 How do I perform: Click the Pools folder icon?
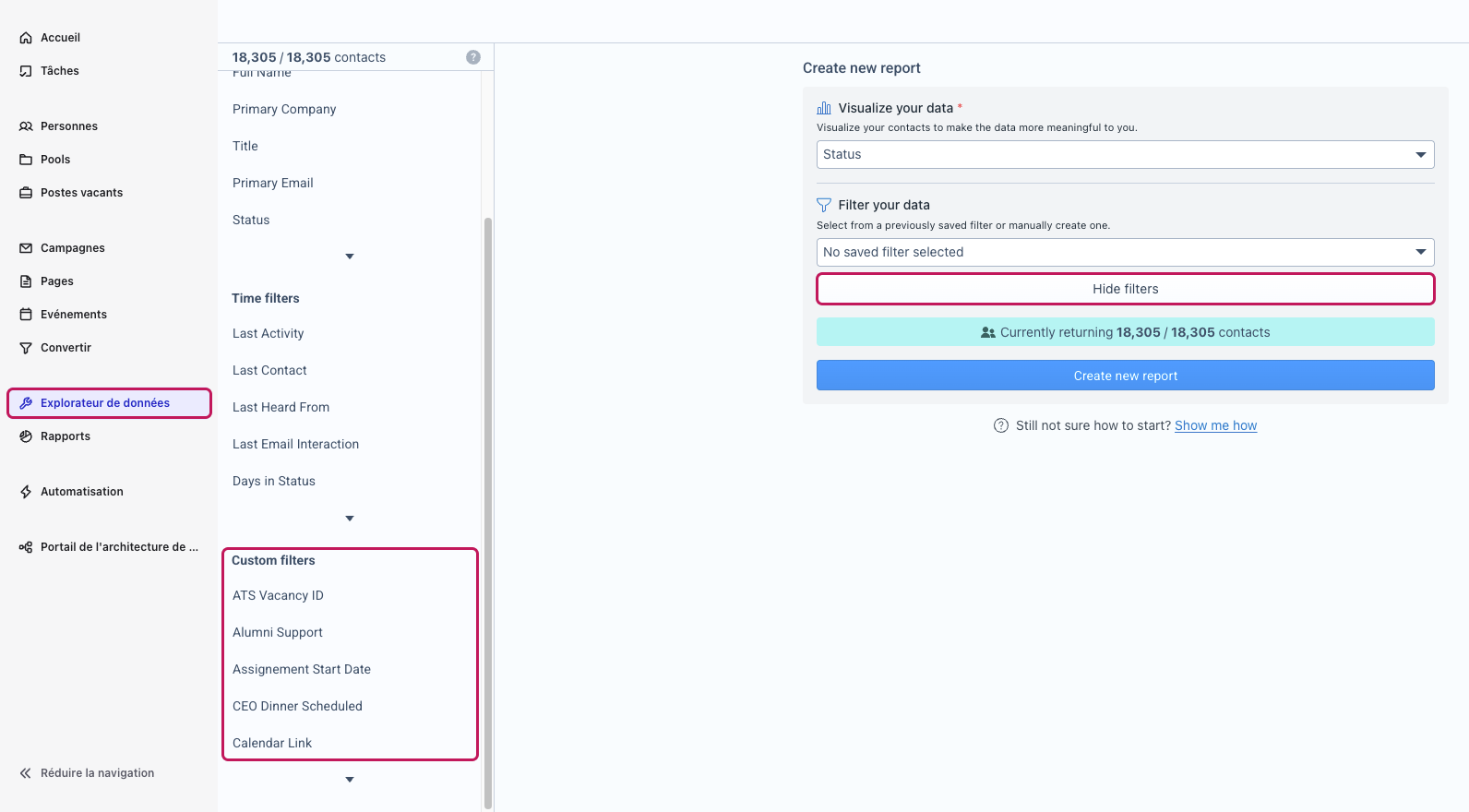point(26,159)
